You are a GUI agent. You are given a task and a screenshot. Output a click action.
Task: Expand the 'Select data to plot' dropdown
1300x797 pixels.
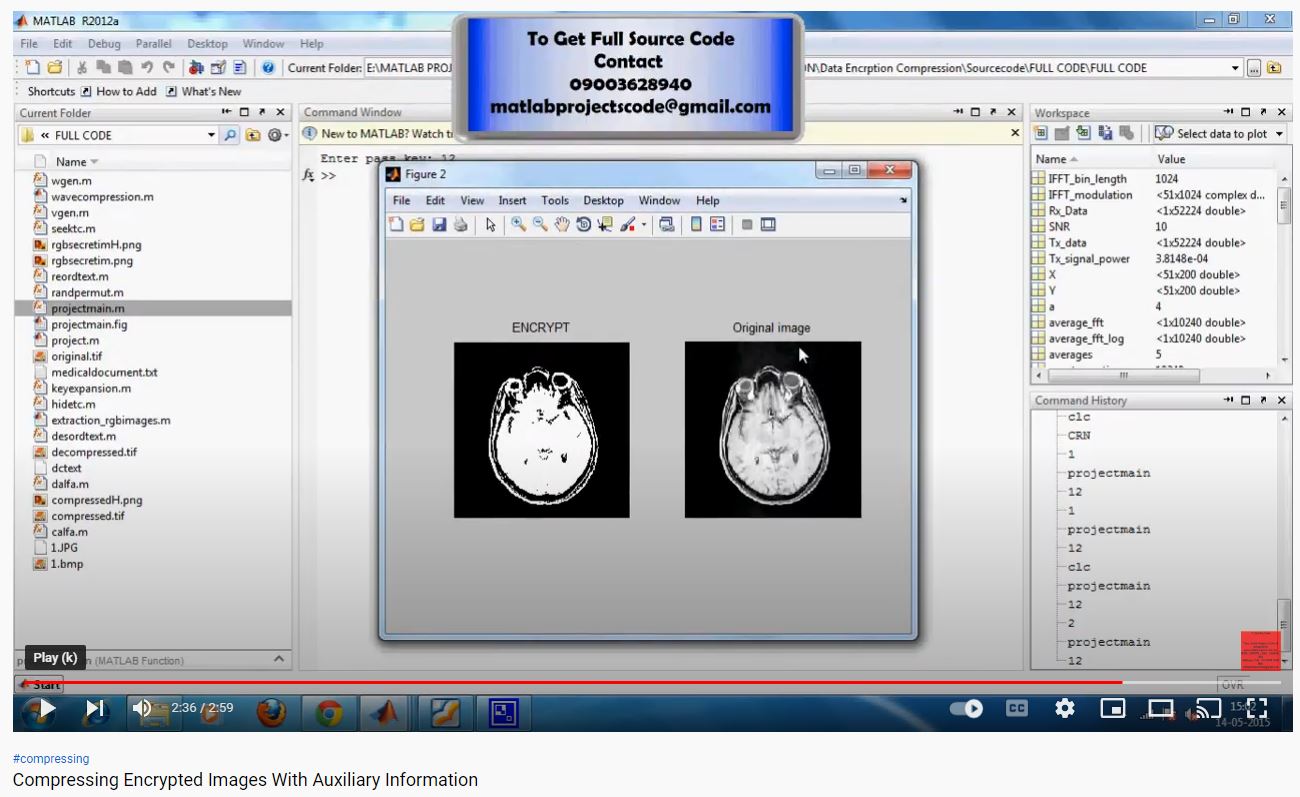[1279, 134]
